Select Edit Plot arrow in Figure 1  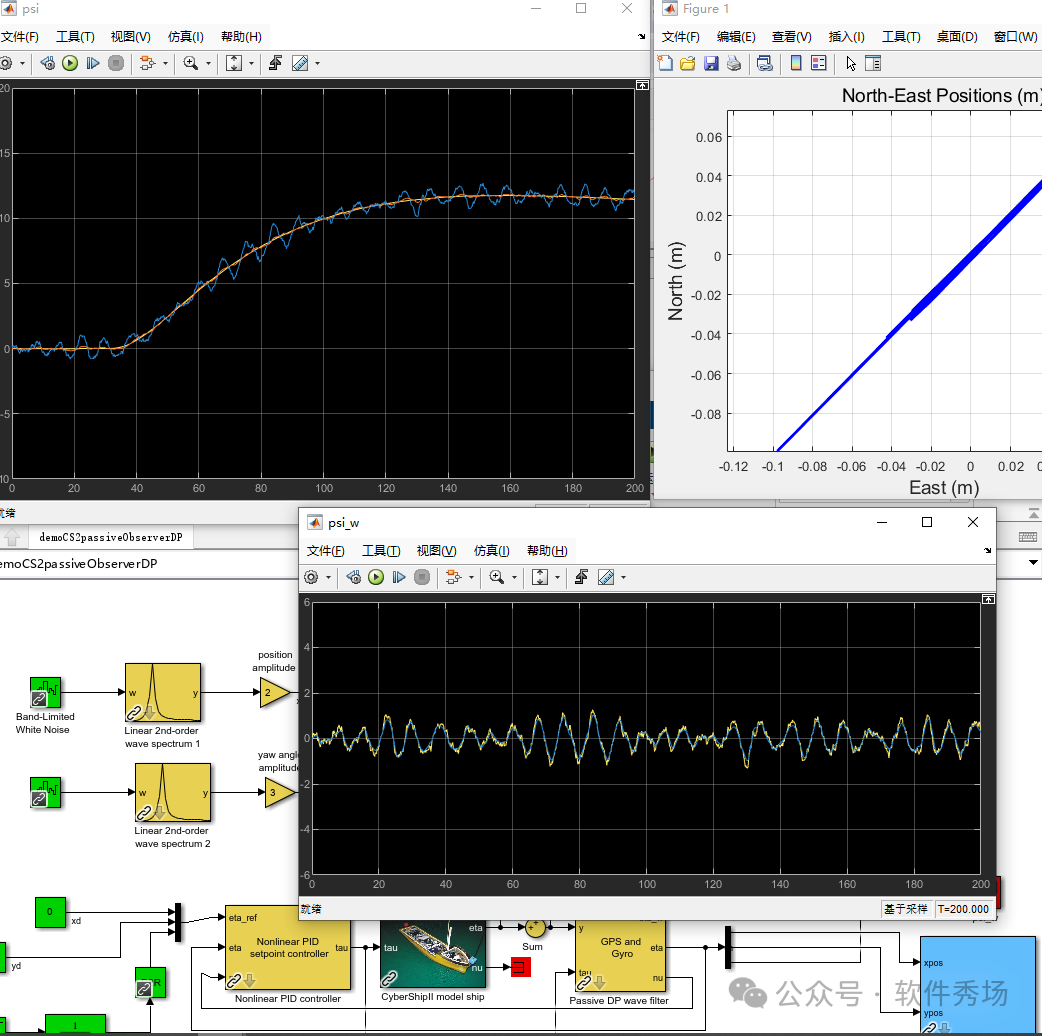(851, 64)
